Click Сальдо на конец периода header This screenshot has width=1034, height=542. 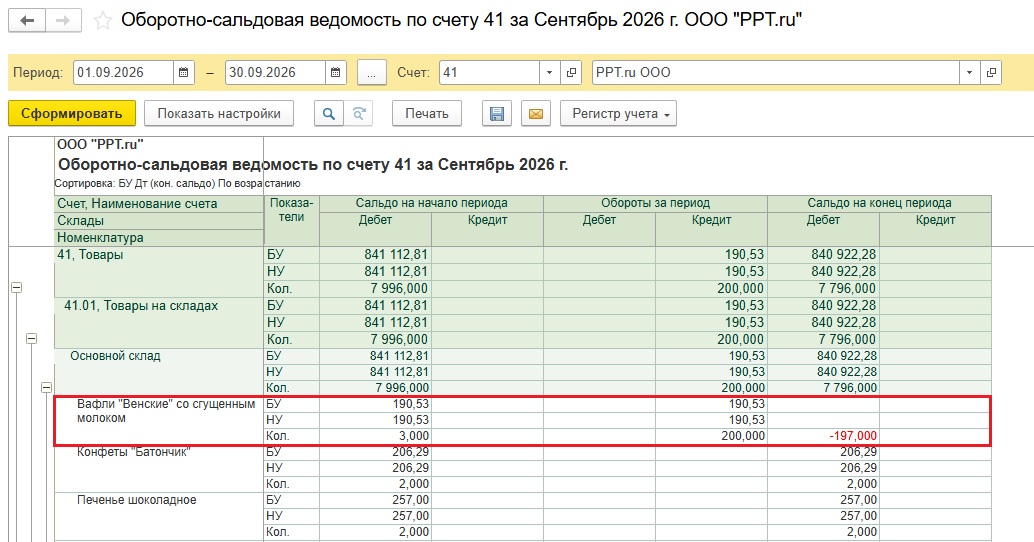[x=879, y=203]
